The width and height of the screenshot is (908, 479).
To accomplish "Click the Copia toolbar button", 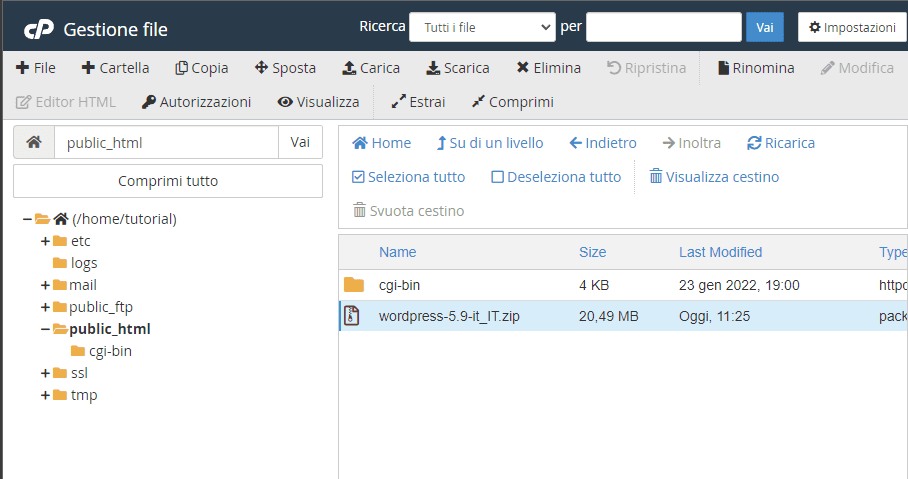I will coord(202,68).
